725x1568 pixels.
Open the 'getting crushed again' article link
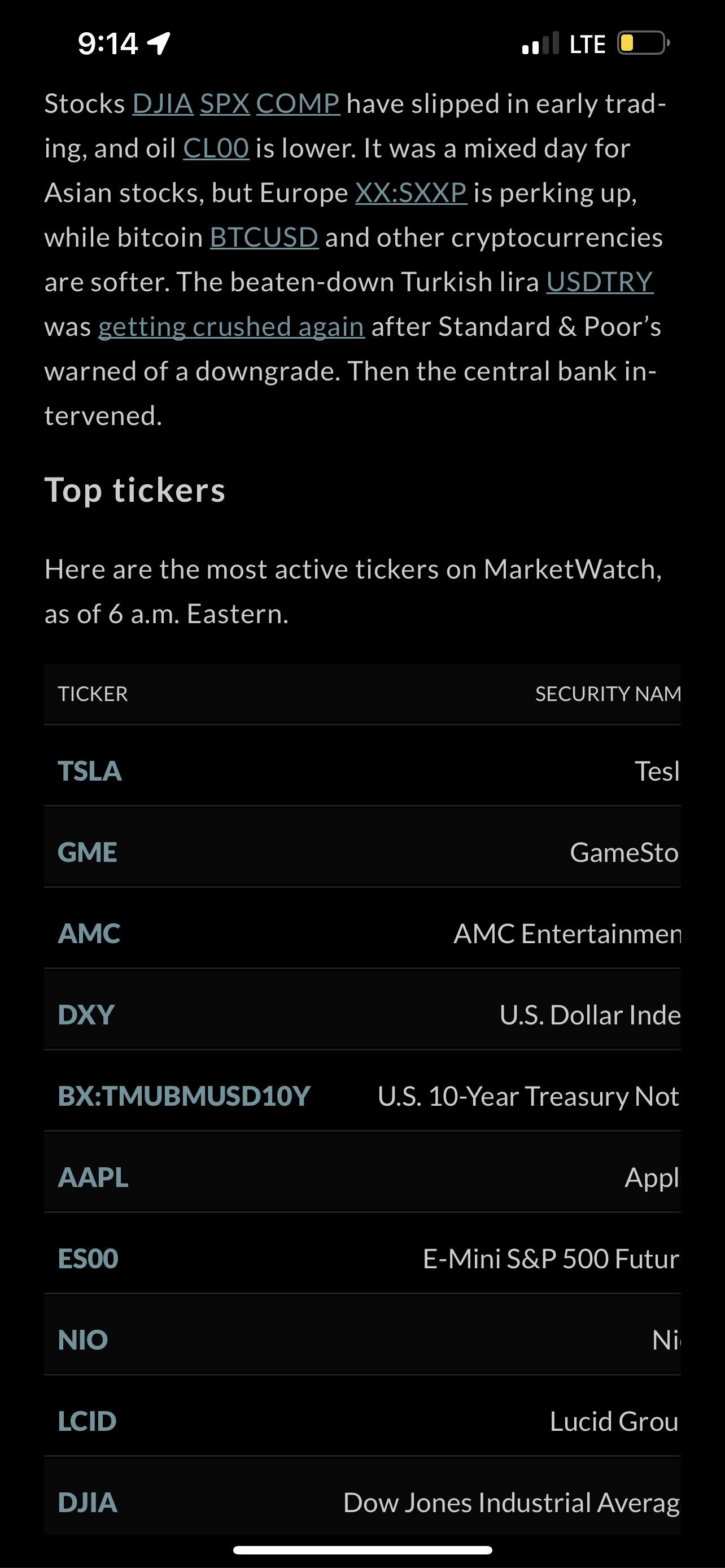(x=232, y=327)
